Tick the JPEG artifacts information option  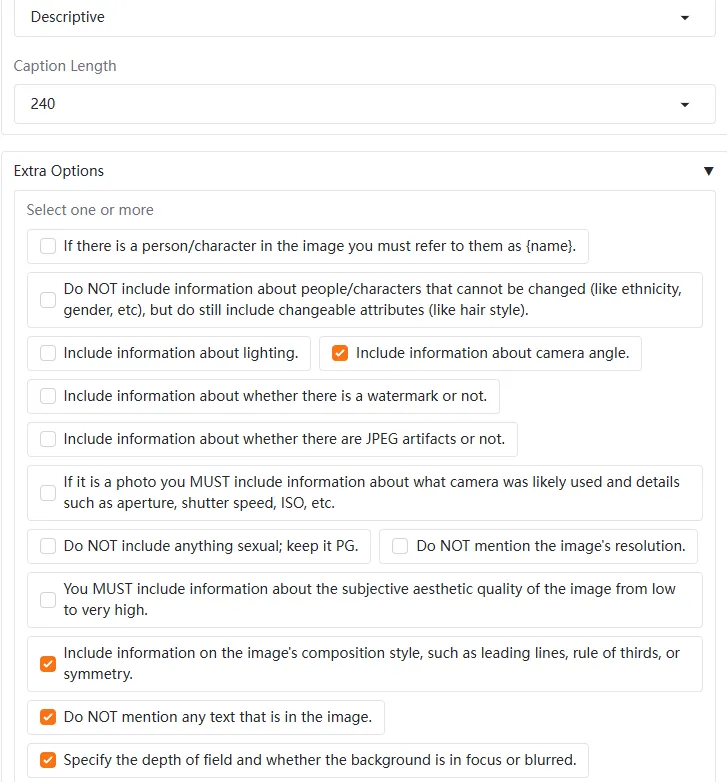48,439
